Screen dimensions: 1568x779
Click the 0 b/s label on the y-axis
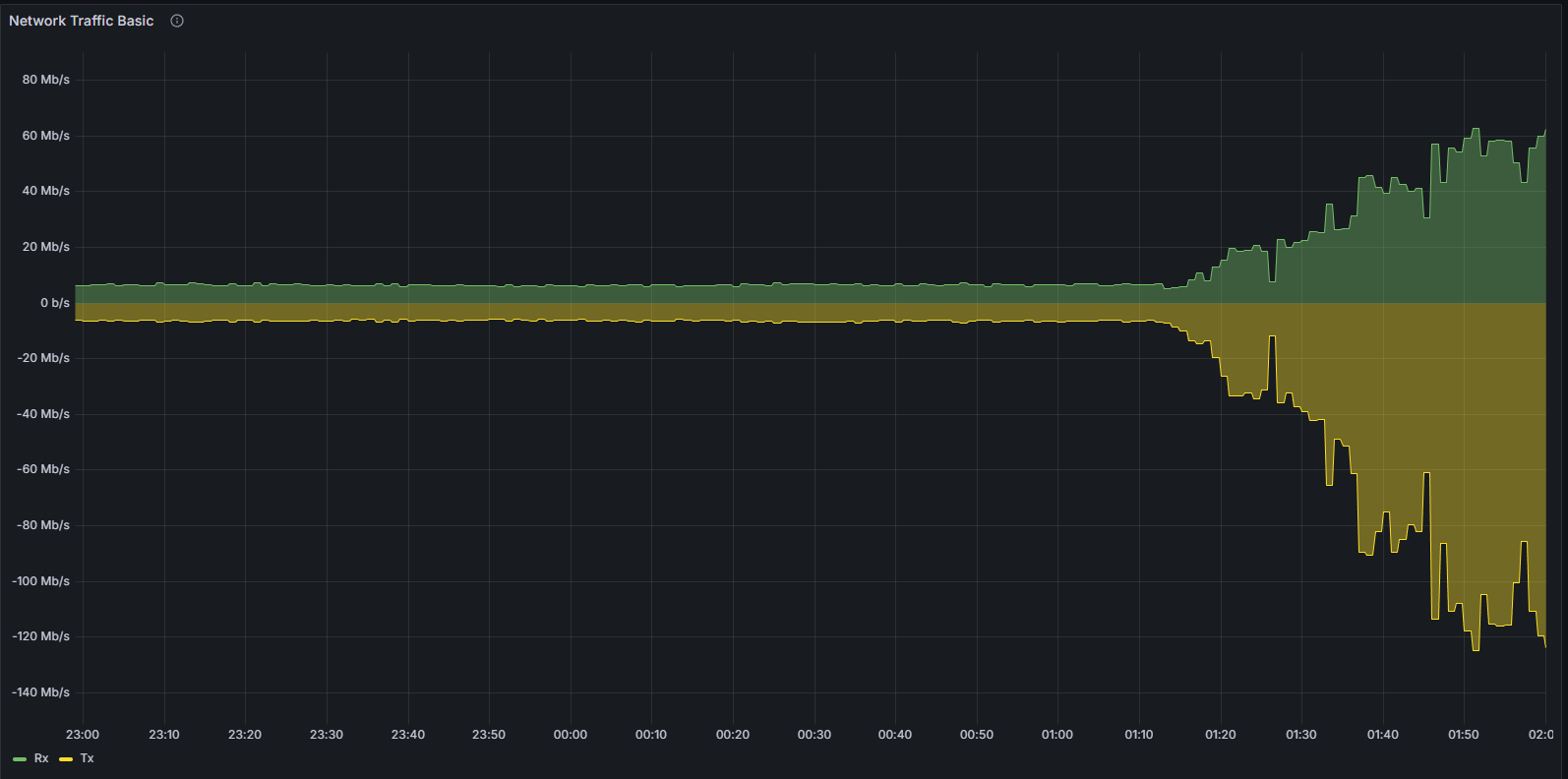(55, 303)
